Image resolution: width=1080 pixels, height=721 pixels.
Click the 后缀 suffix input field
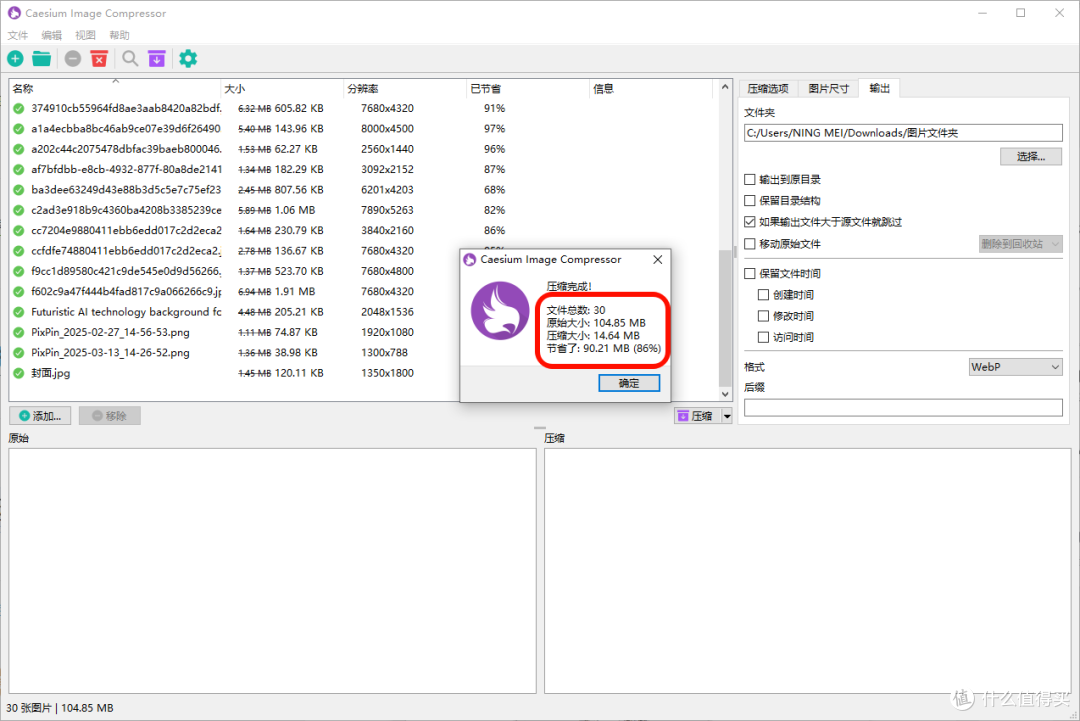click(903, 408)
